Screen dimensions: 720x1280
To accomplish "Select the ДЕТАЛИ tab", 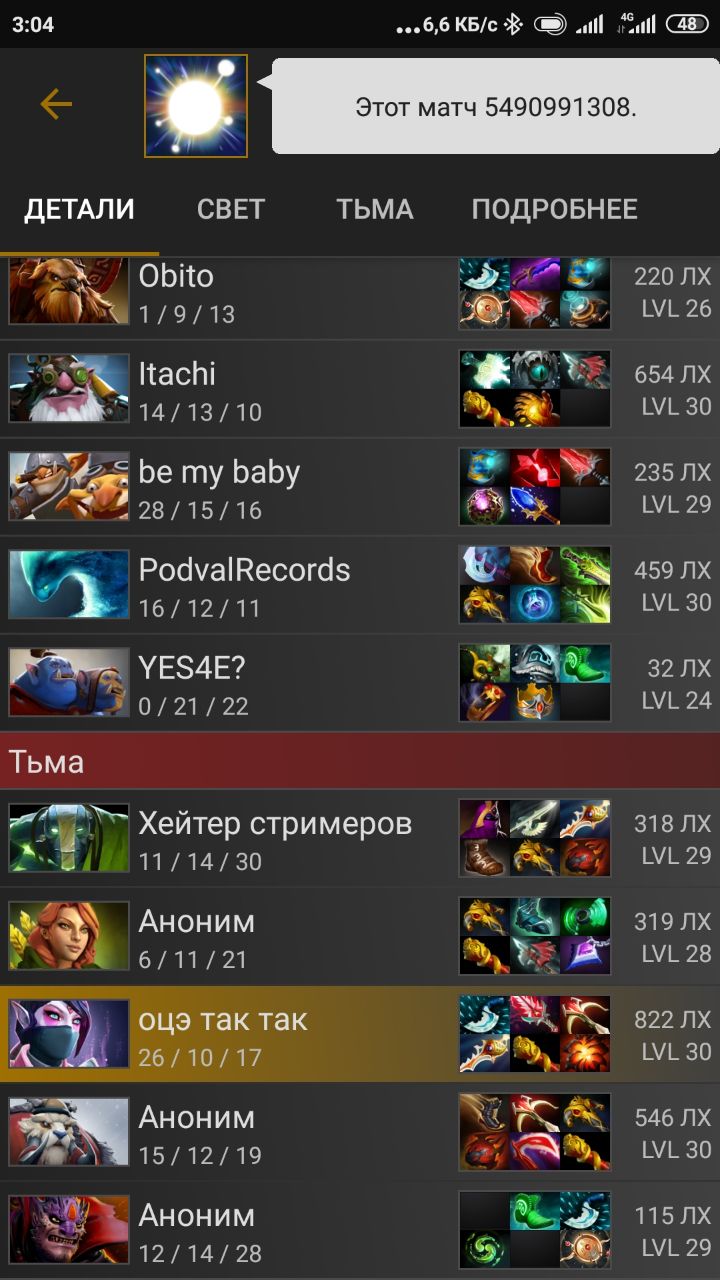I will click(79, 209).
